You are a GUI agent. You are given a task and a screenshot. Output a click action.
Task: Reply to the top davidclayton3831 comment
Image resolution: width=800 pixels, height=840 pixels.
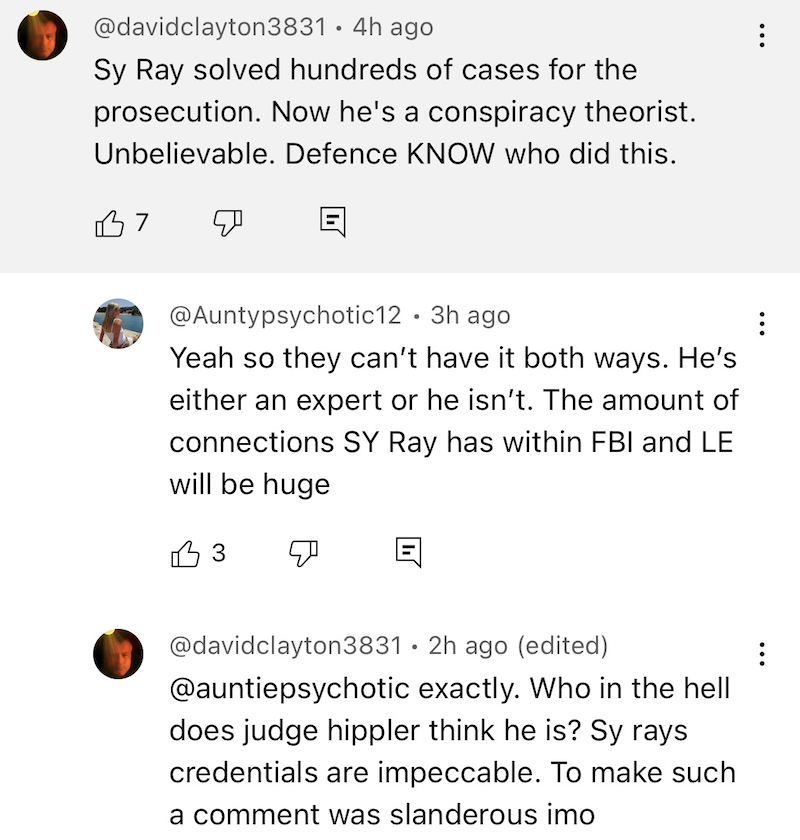(x=334, y=223)
